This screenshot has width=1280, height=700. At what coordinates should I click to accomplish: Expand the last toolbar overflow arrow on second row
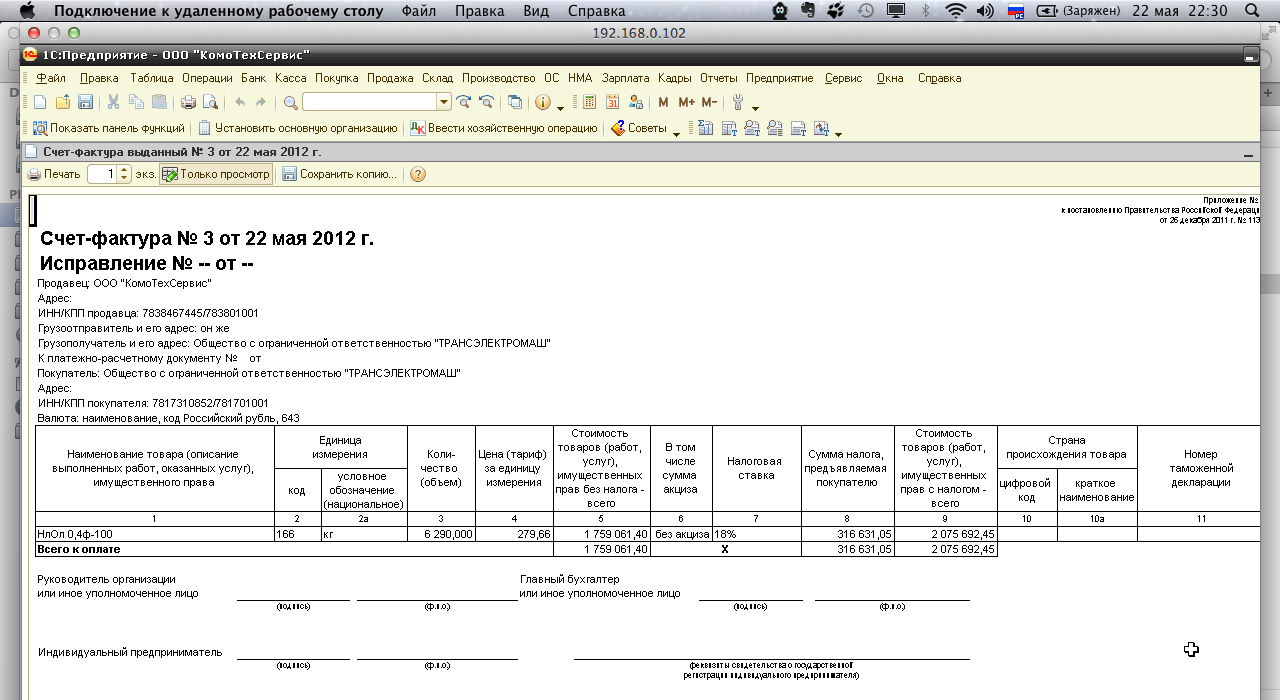point(839,133)
